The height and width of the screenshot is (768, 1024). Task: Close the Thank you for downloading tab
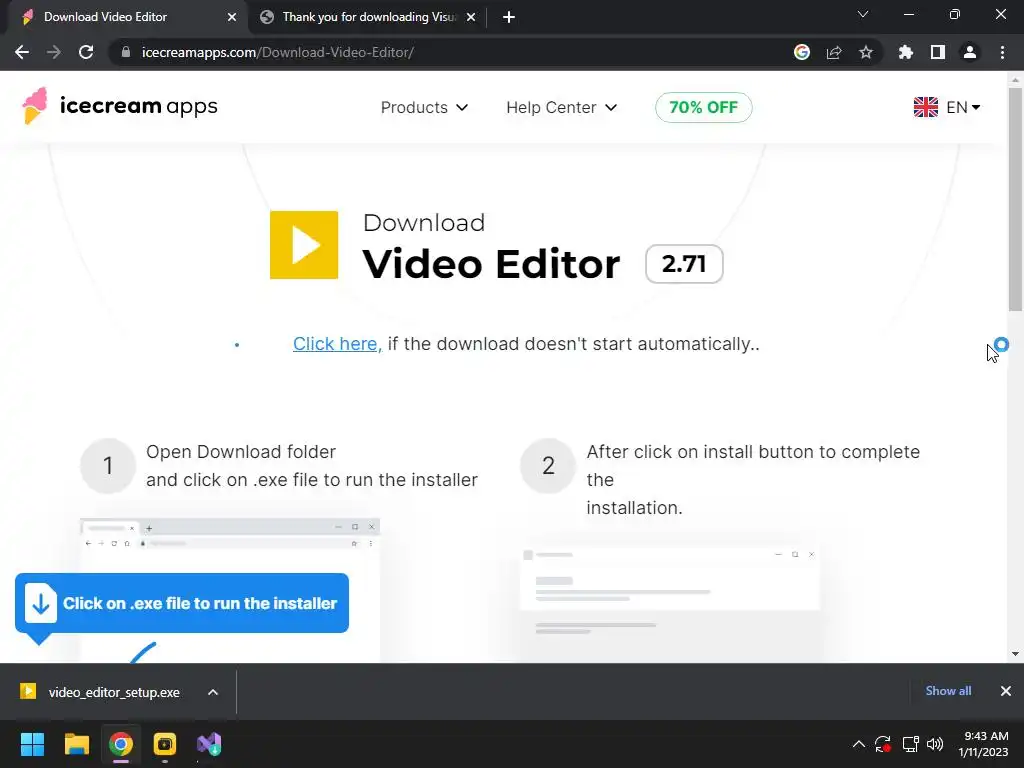(x=471, y=17)
